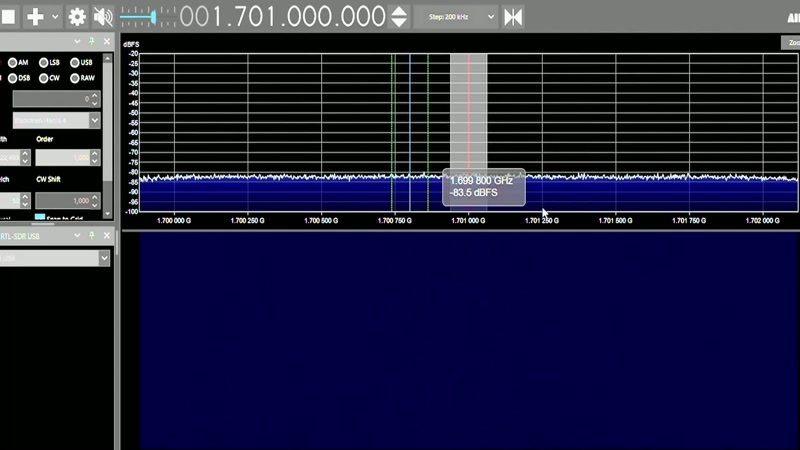The width and height of the screenshot is (800, 450).
Task: Click the dBFS axis heading
Action: (131, 44)
